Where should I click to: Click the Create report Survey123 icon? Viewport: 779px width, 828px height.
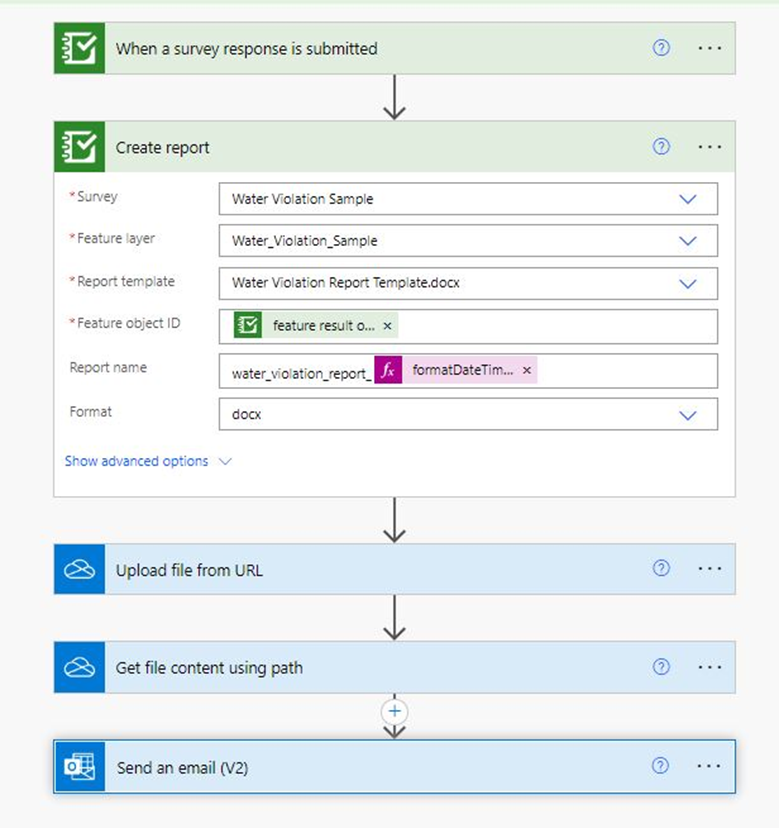click(79, 147)
